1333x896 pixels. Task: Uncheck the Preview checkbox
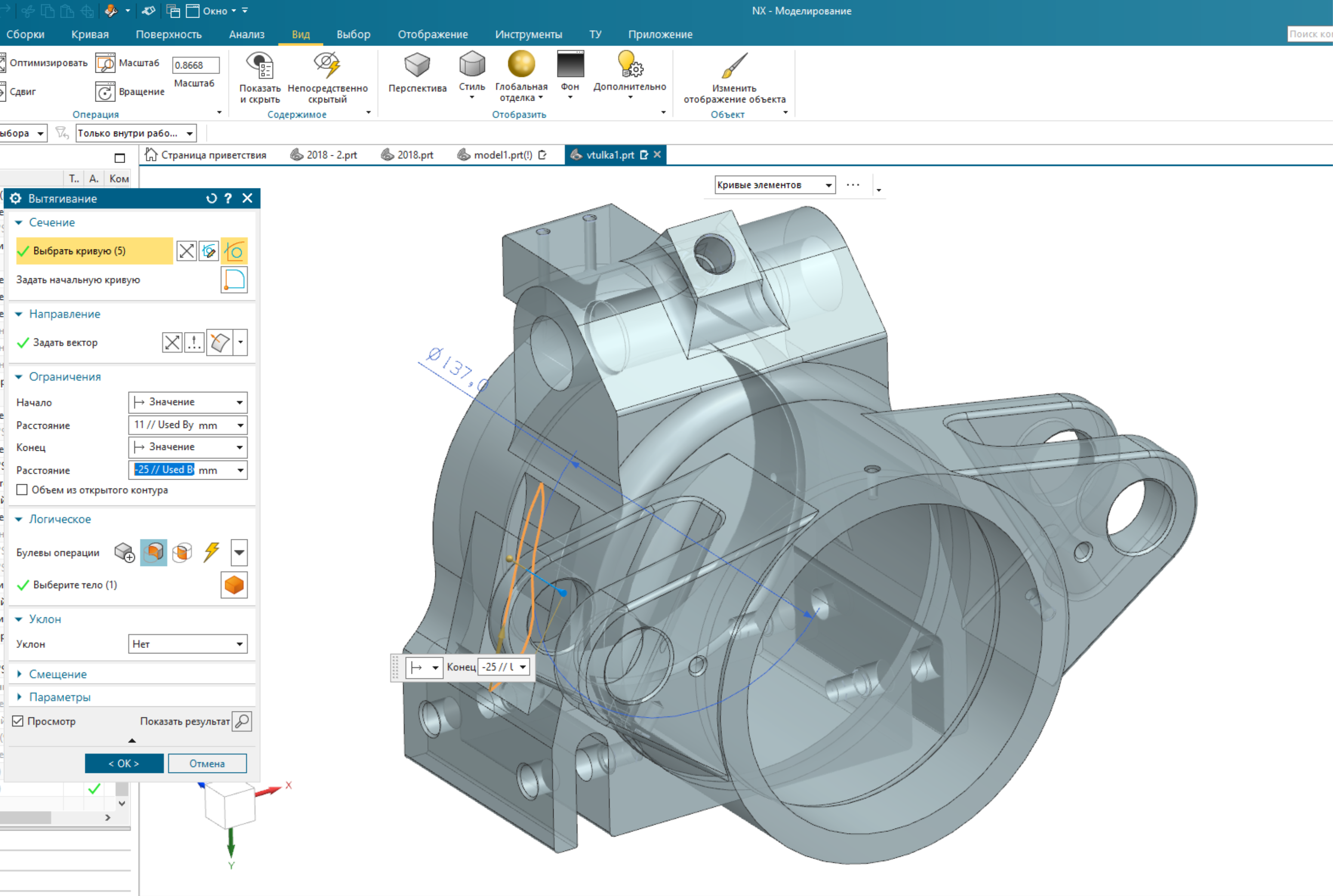[18, 721]
